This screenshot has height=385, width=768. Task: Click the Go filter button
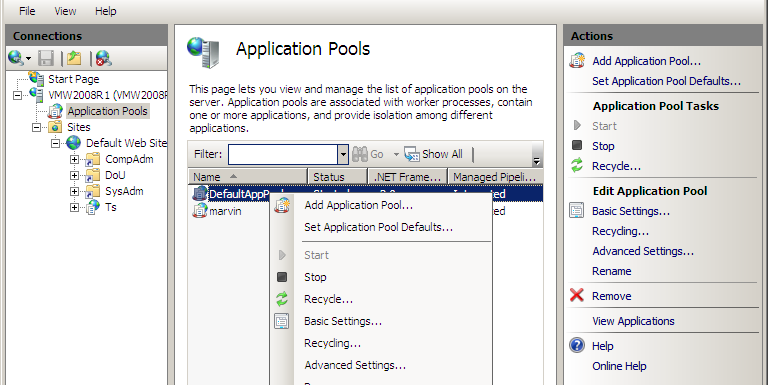click(368, 154)
